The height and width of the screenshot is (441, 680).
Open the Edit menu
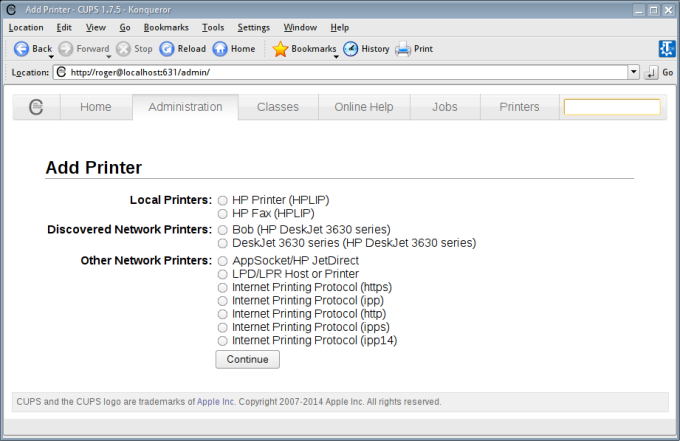coord(64,28)
